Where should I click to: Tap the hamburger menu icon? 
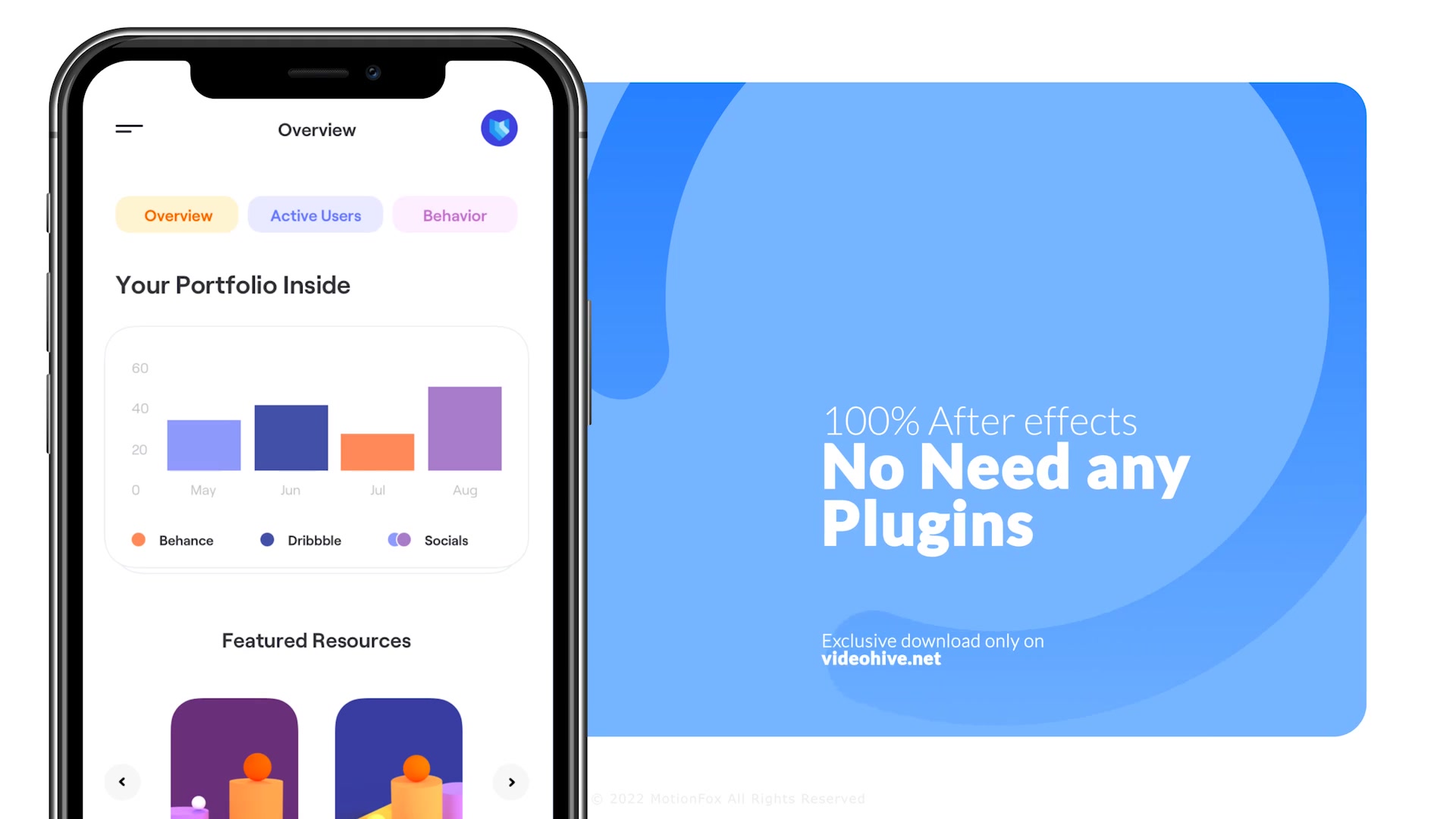point(129,129)
